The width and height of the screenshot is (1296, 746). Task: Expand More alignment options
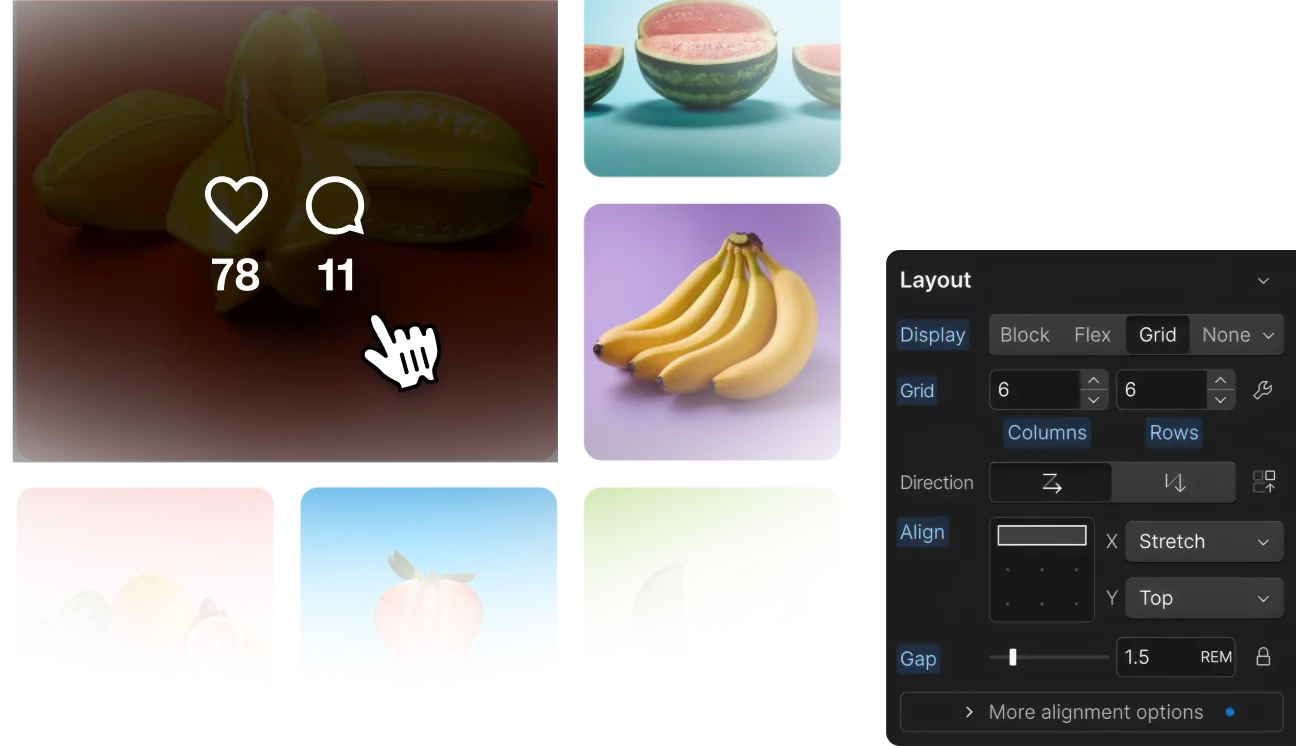point(1091,712)
